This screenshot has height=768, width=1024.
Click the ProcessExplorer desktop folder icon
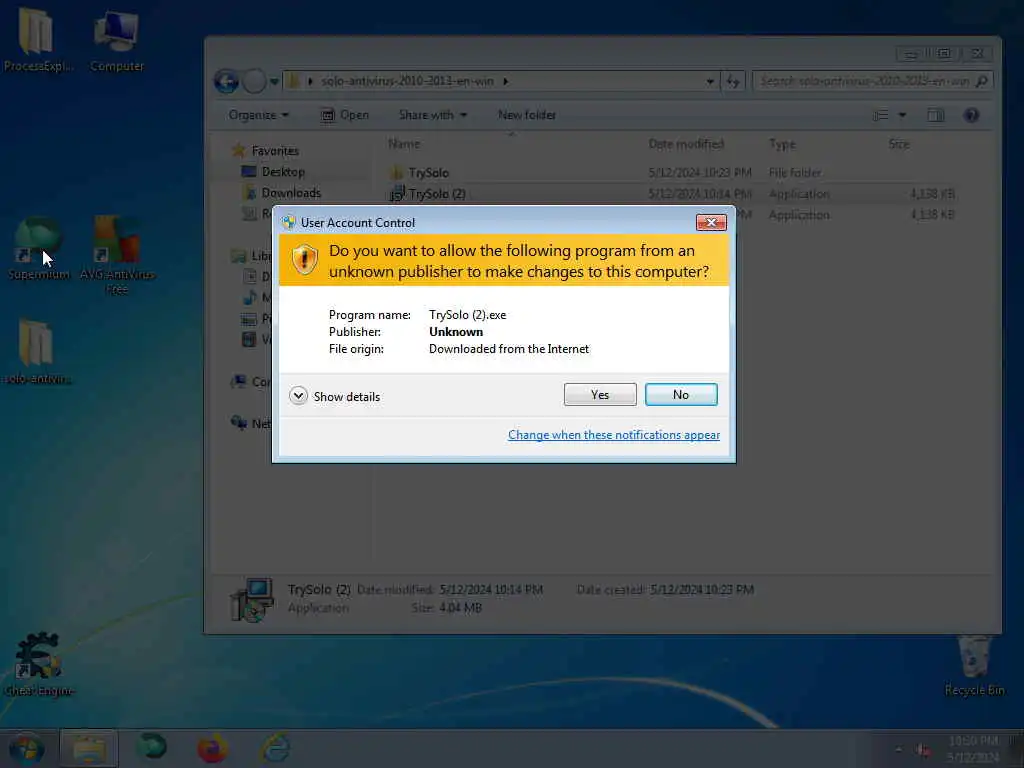click(x=37, y=38)
